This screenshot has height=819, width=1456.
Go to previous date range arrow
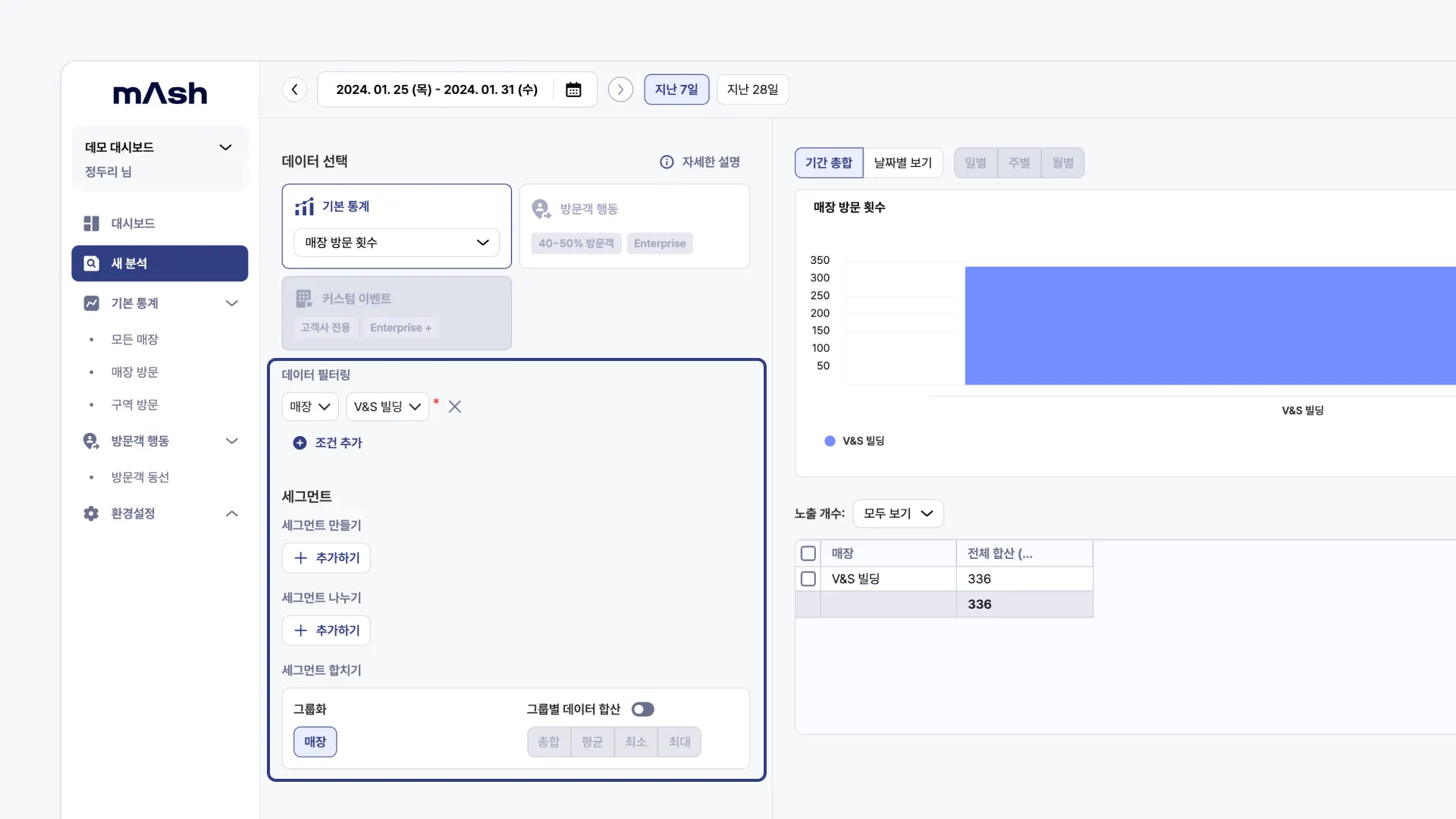(294, 89)
